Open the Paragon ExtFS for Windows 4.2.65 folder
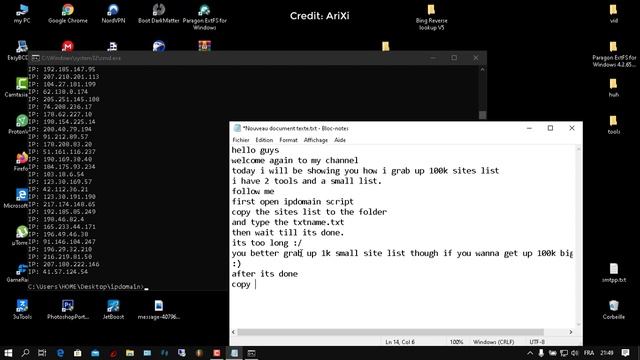Screen dimensions: 640x360 tap(613, 54)
